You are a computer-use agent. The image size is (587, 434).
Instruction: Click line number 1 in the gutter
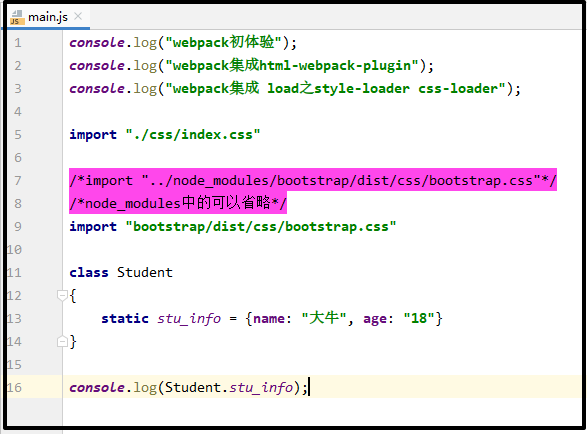18,43
